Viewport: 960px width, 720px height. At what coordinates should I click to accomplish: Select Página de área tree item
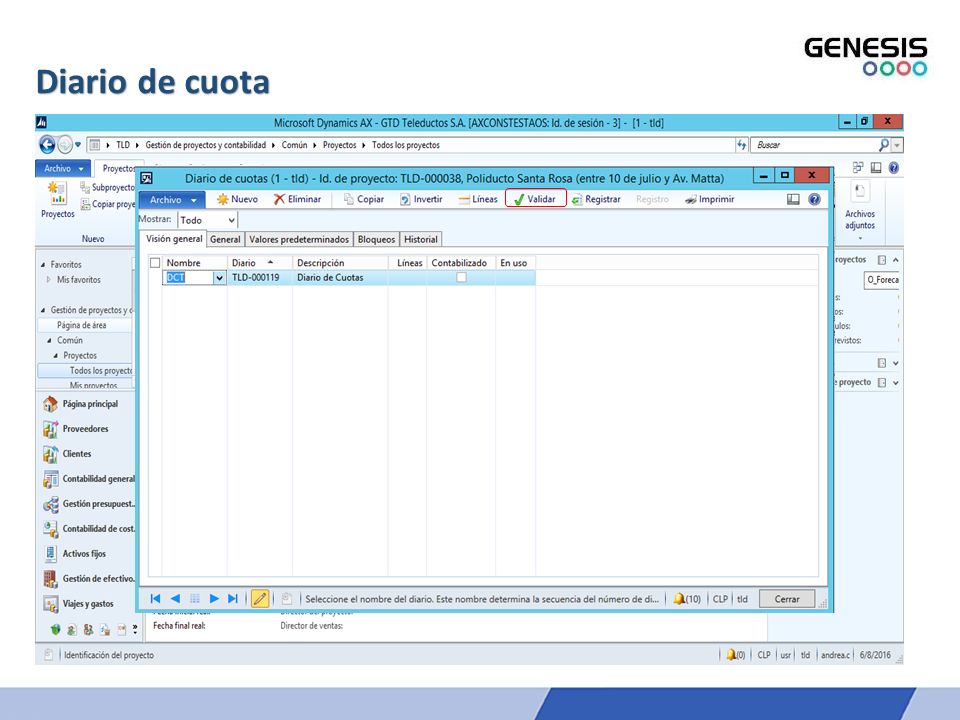click(81, 325)
